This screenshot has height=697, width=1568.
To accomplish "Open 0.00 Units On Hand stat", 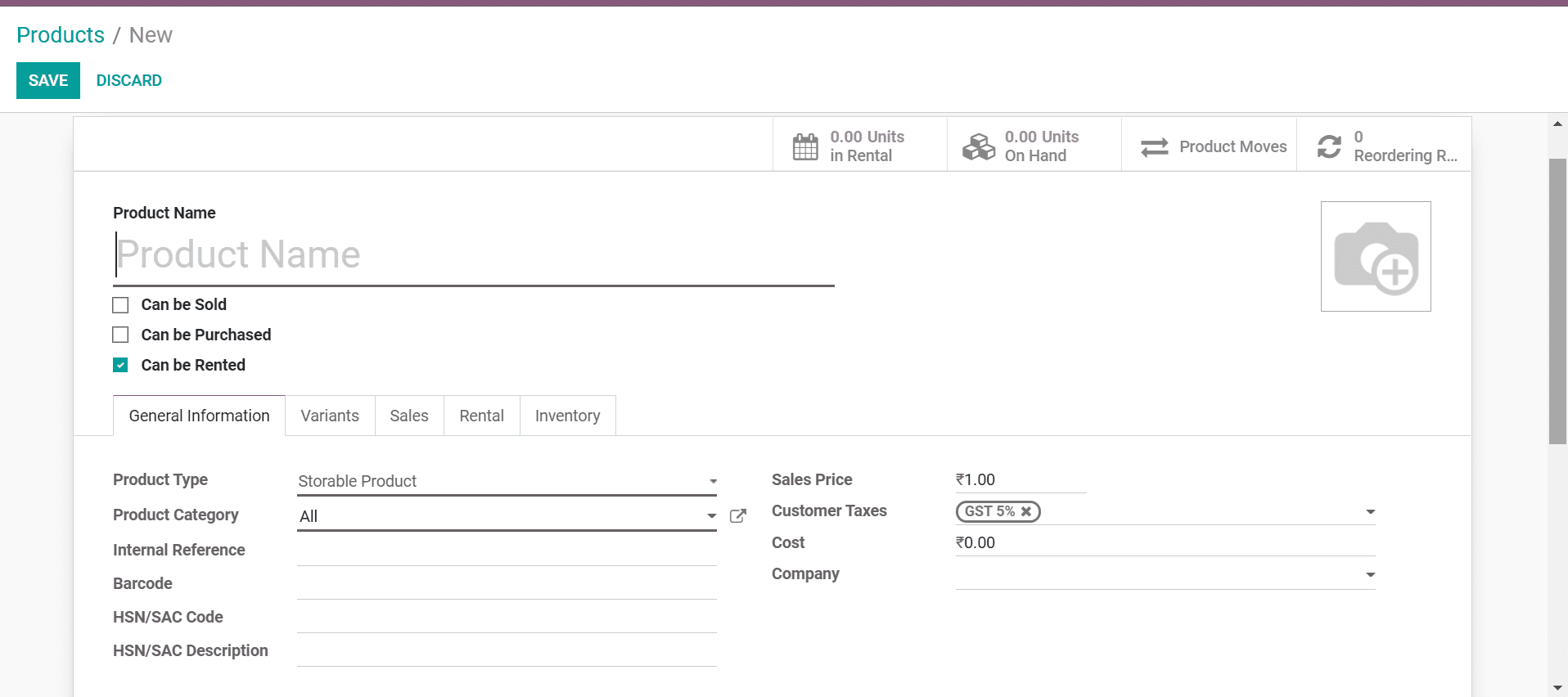I will click(x=1034, y=146).
